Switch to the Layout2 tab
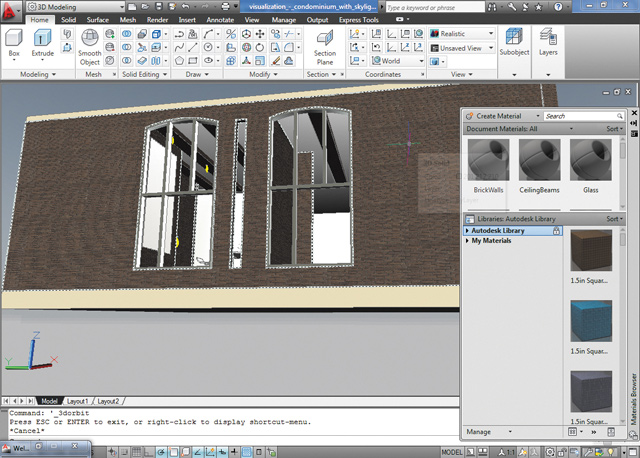The width and height of the screenshot is (640, 458). (x=108, y=401)
